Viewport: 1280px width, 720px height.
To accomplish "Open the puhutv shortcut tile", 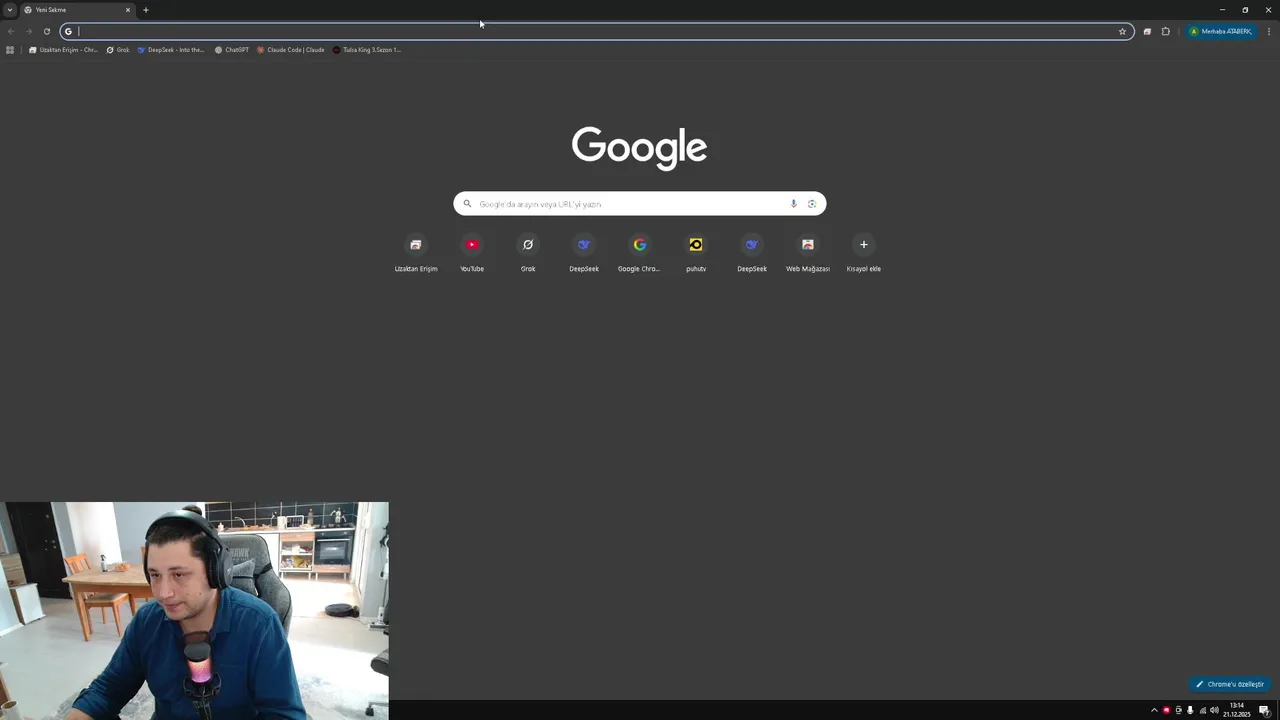I will point(696,253).
